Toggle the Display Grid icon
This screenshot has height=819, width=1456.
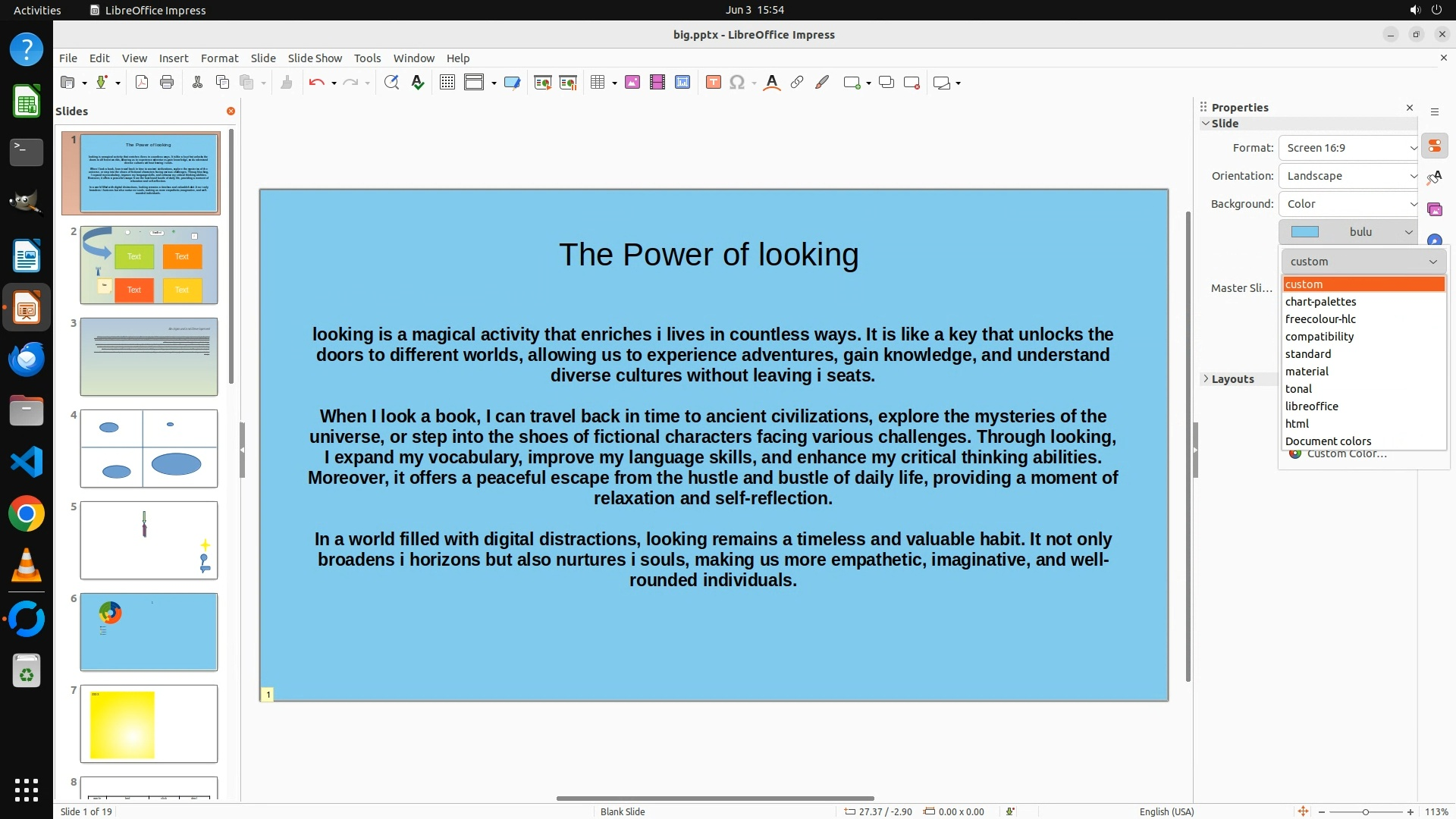coord(447,83)
